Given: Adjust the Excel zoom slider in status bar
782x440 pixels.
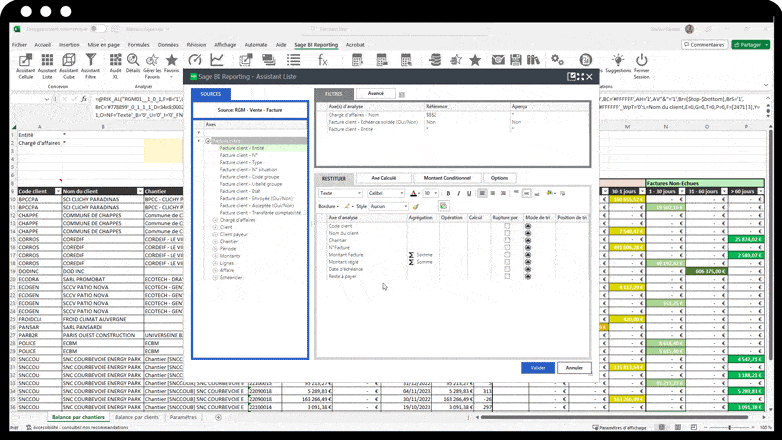Looking at the screenshot, I should coord(730,428).
